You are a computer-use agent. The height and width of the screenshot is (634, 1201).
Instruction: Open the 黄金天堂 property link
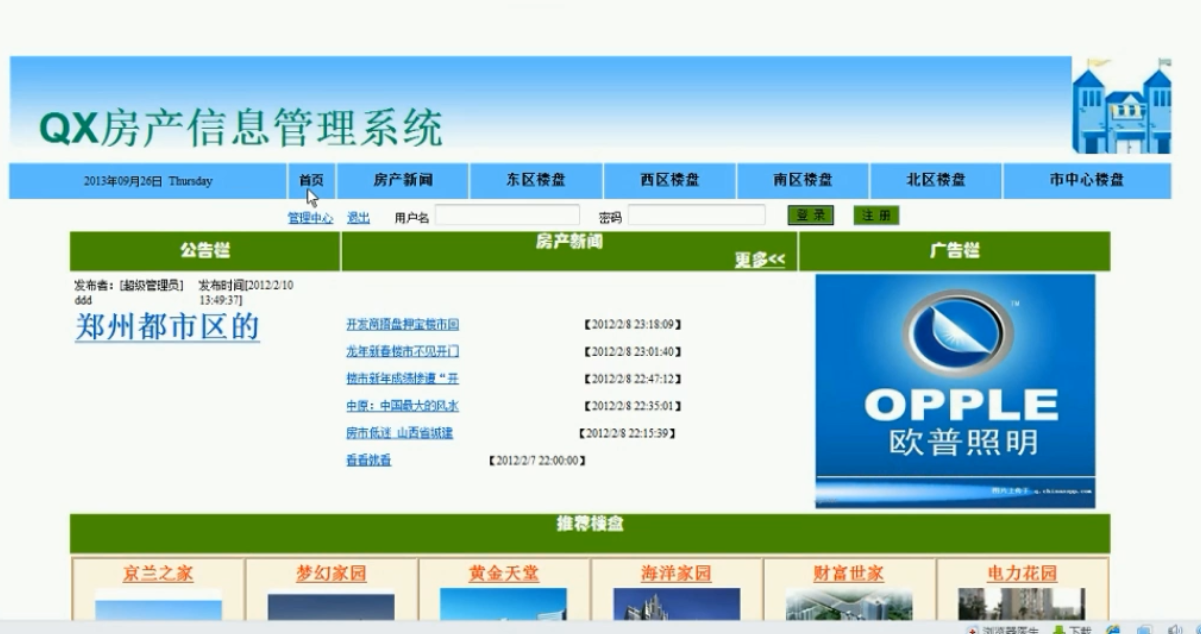504,574
